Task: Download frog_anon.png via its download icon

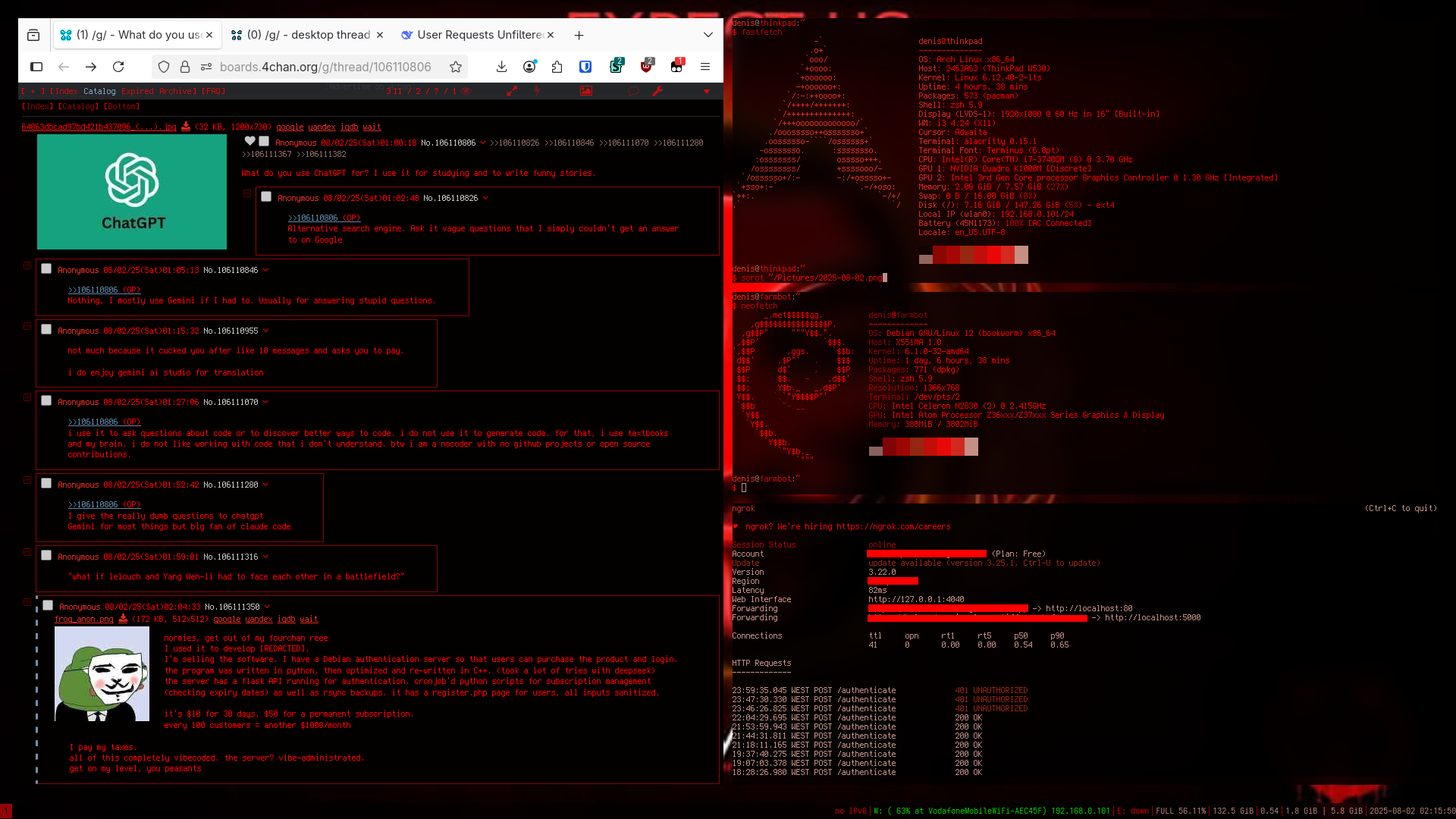Action: 123,619
